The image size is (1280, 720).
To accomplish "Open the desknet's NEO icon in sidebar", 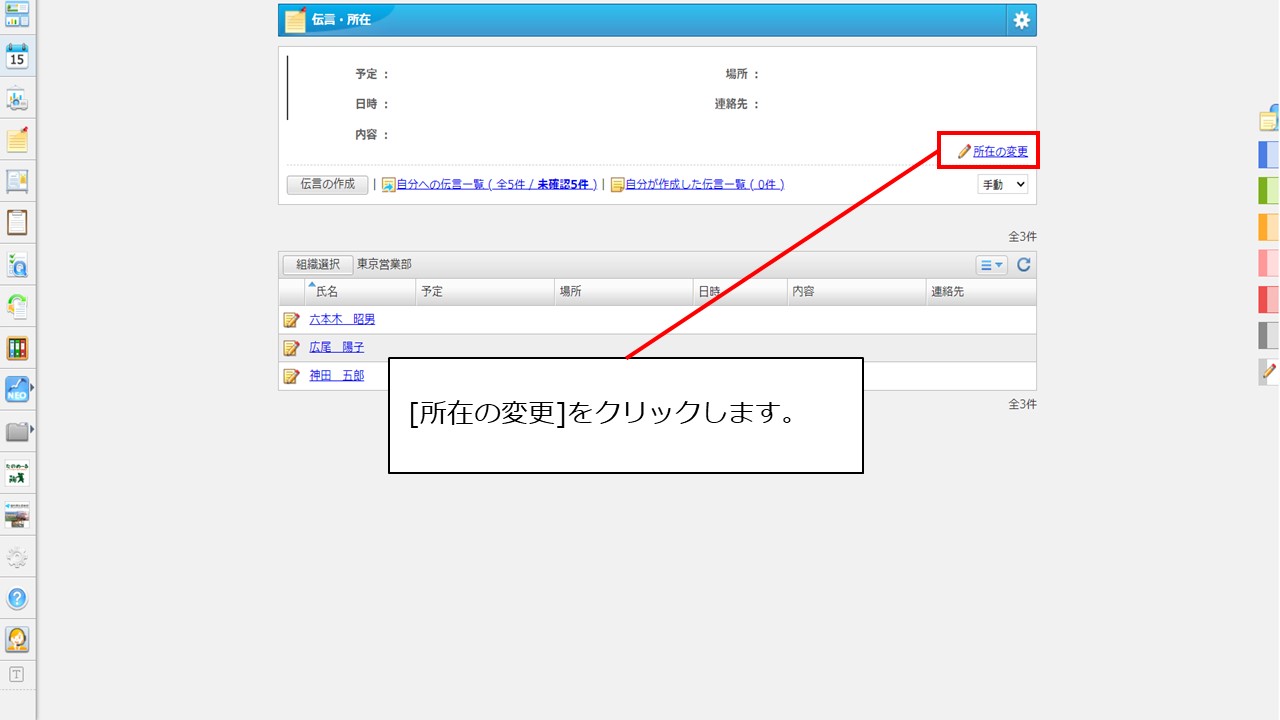I will click(16, 390).
